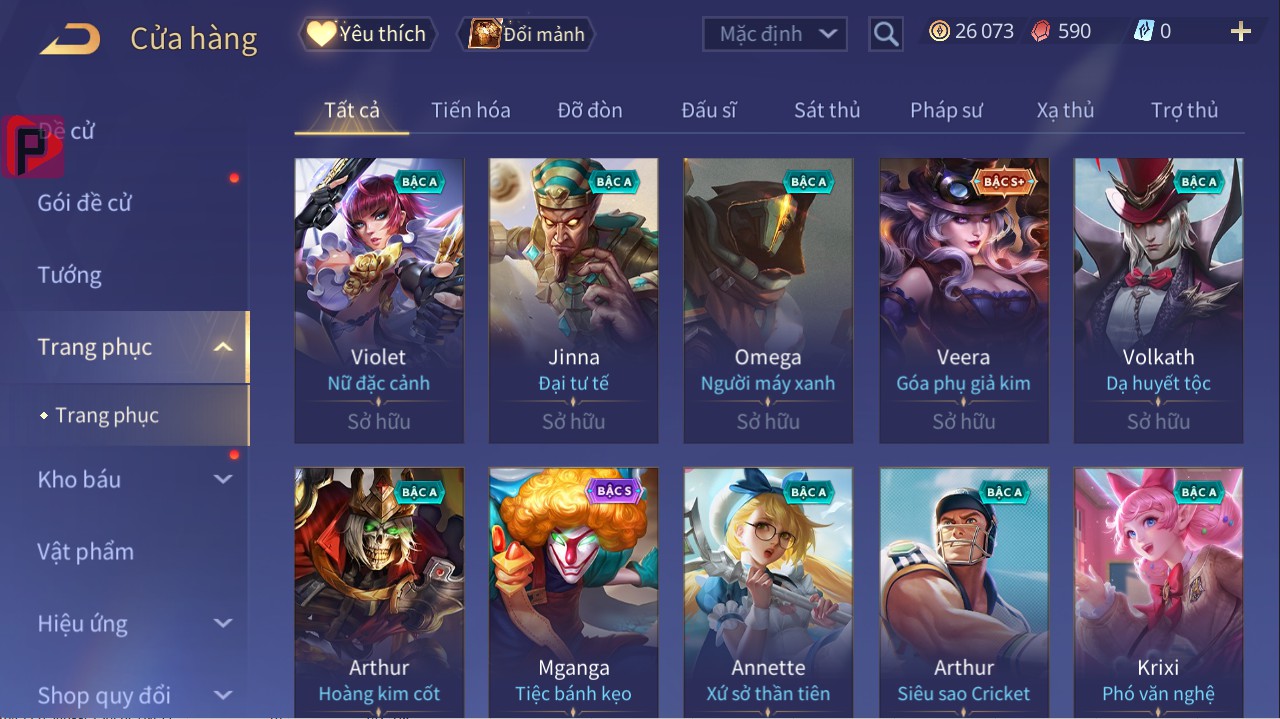Screen dimensions: 1280x719
Task: Tap the golden back arrow icon
Action: [70, 38]
